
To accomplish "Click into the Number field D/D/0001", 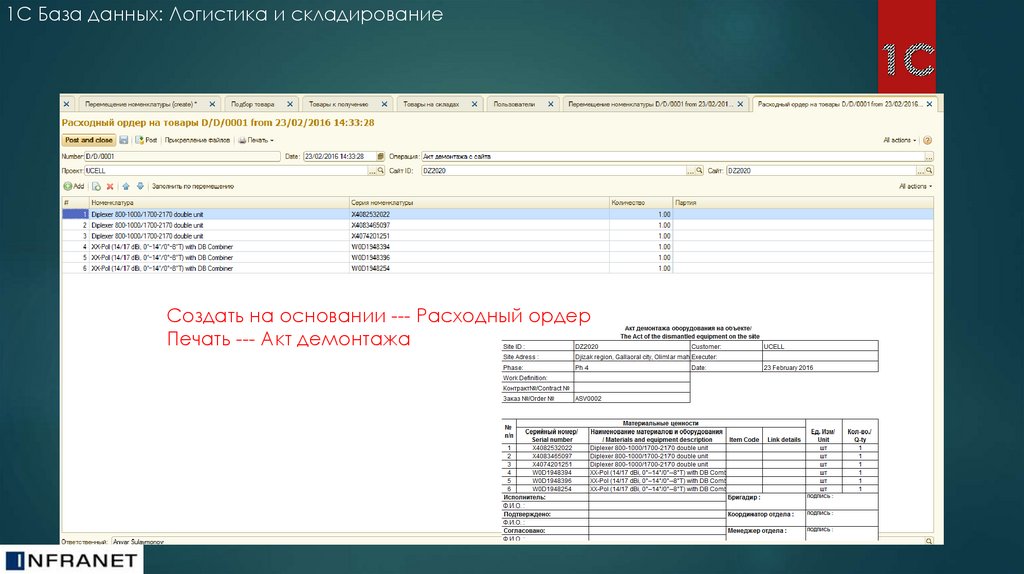I will [x=182, y=157].
